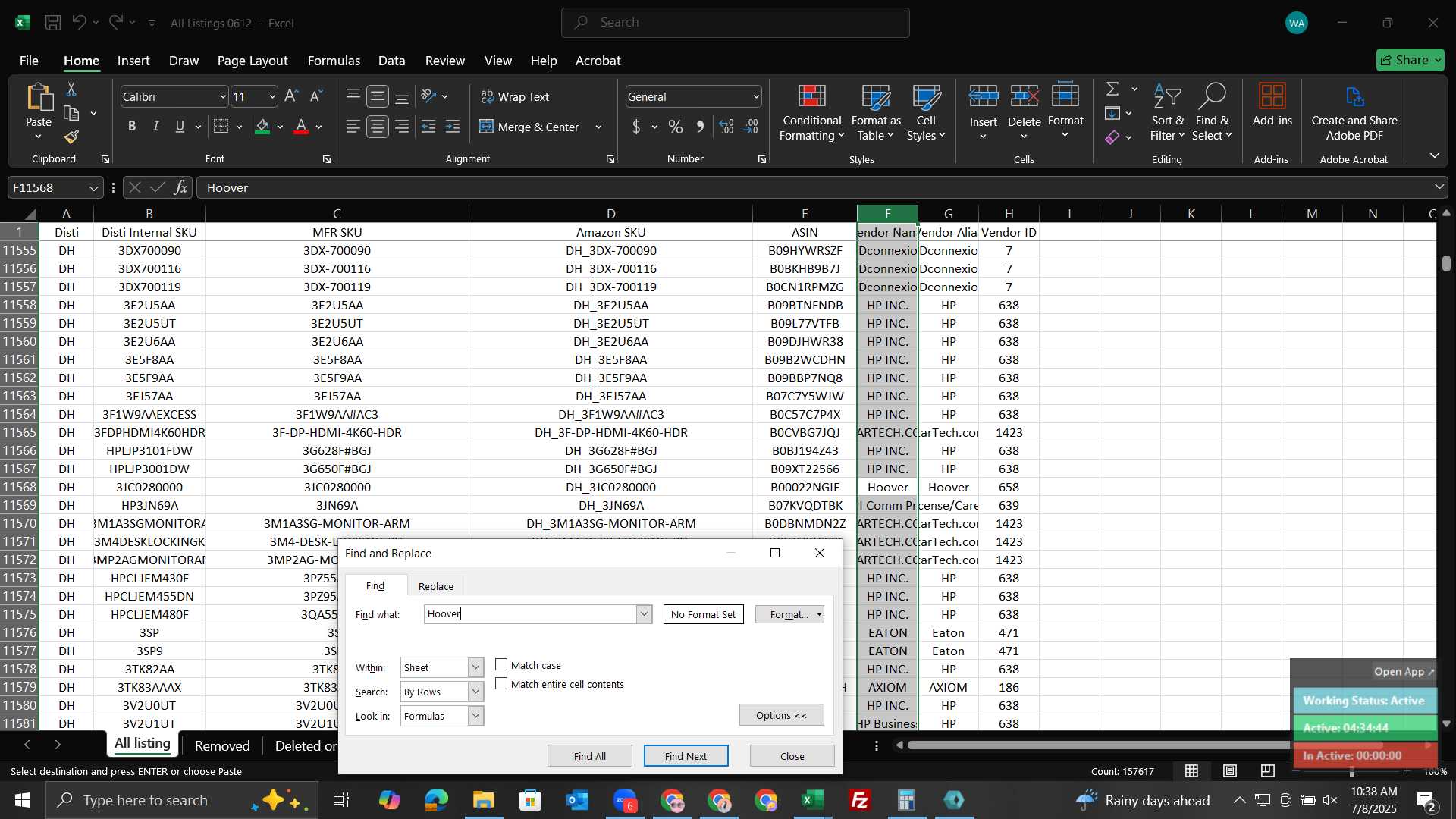Open the font name dropdown
The image size is (1456, 819).
223,97
